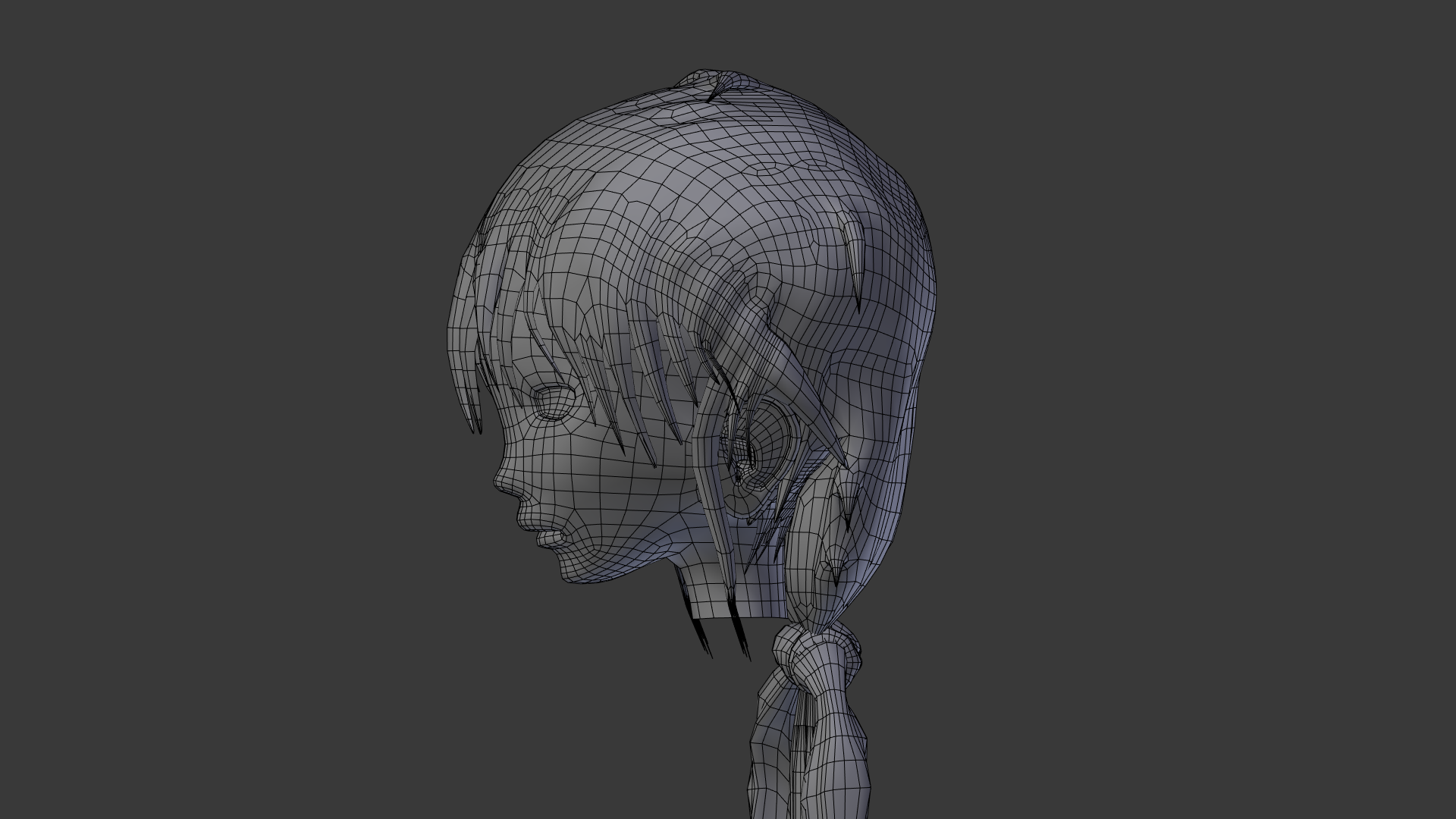The height and width of the screenshot is (819, 1456).
Task: Click the hair spike on upper right
Action: 854,254
